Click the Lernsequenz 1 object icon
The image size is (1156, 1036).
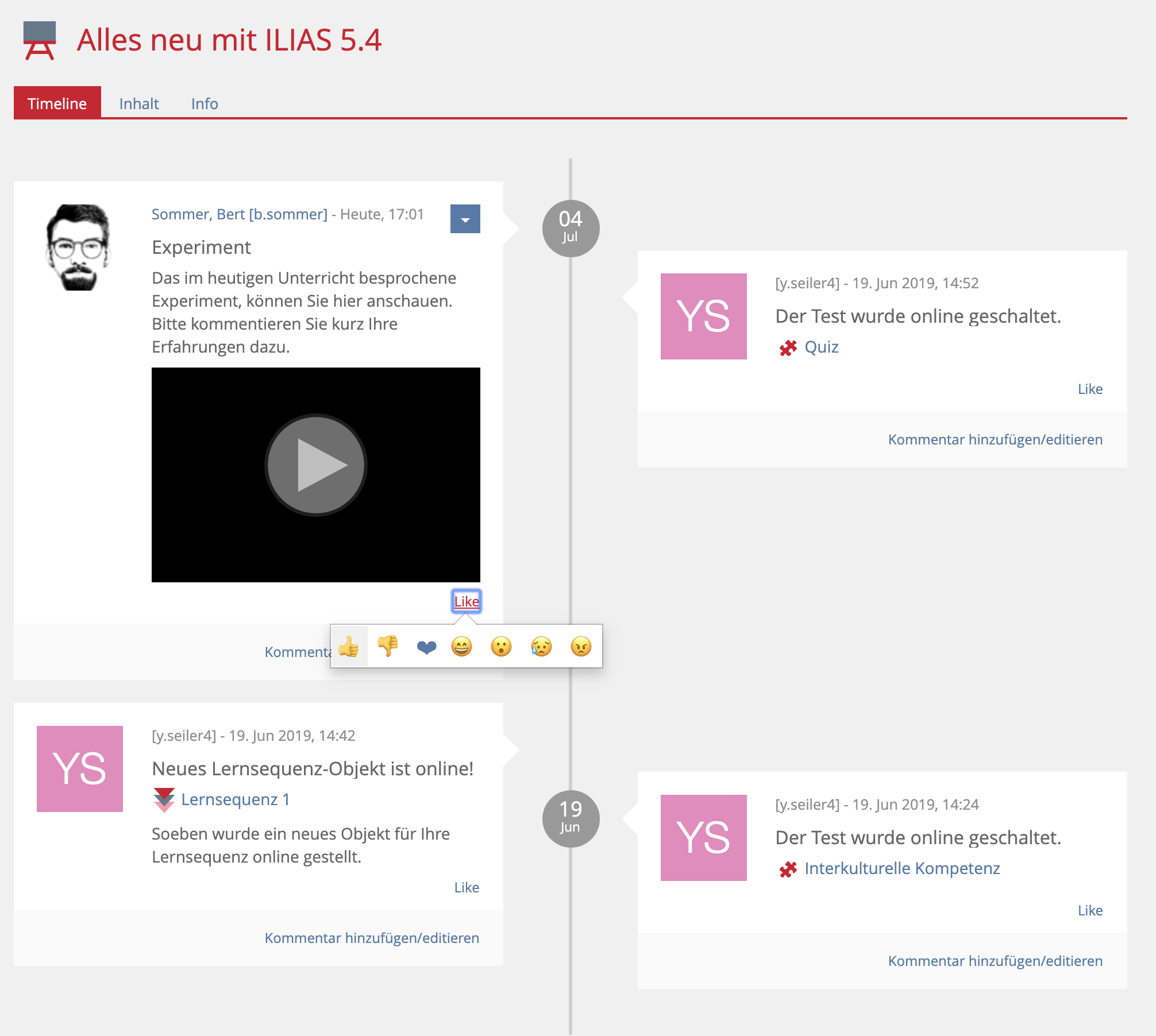(164, 800)
